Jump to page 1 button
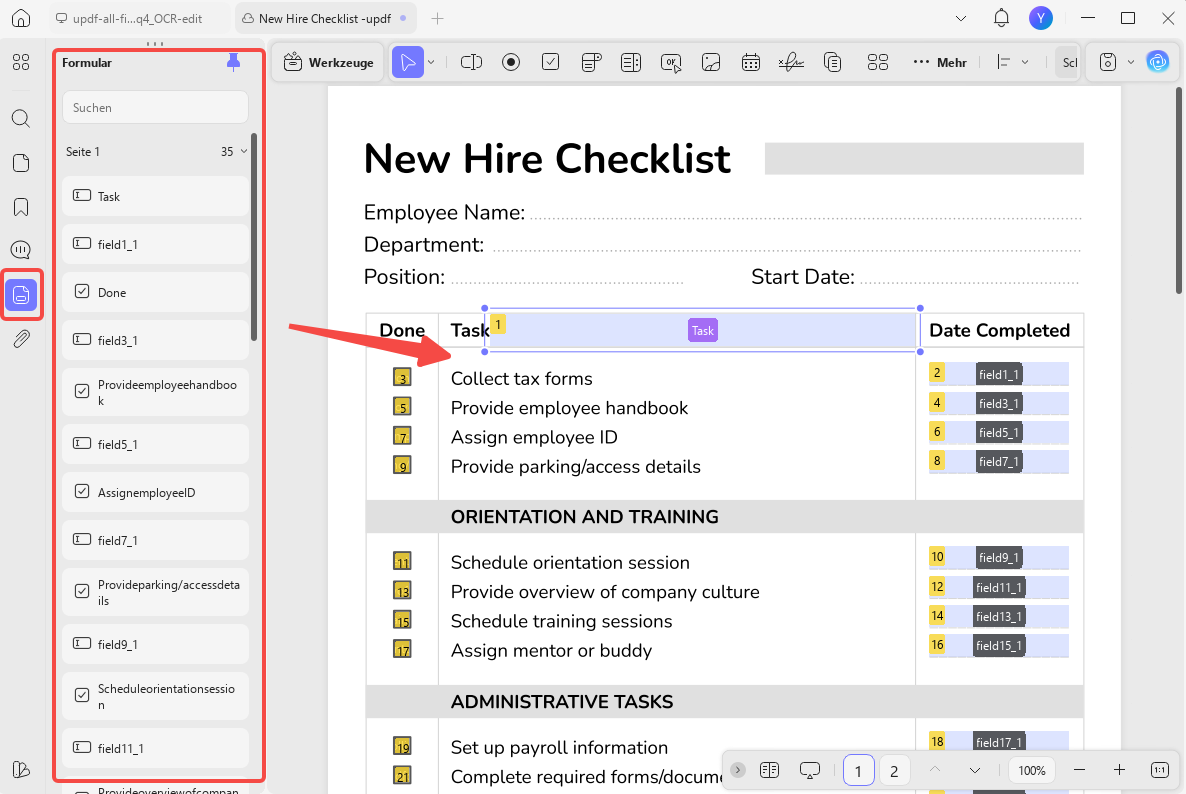 click(858, 771)
